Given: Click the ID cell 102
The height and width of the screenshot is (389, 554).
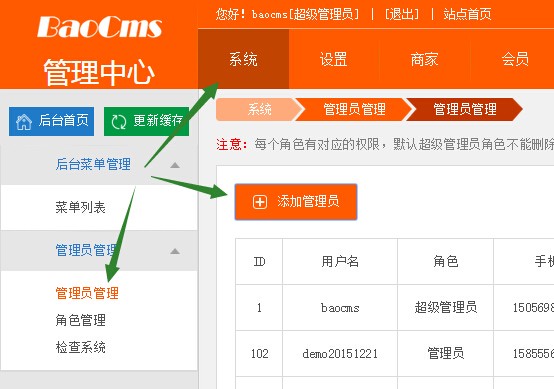Looking at the screenshot, I should (259, 354).
